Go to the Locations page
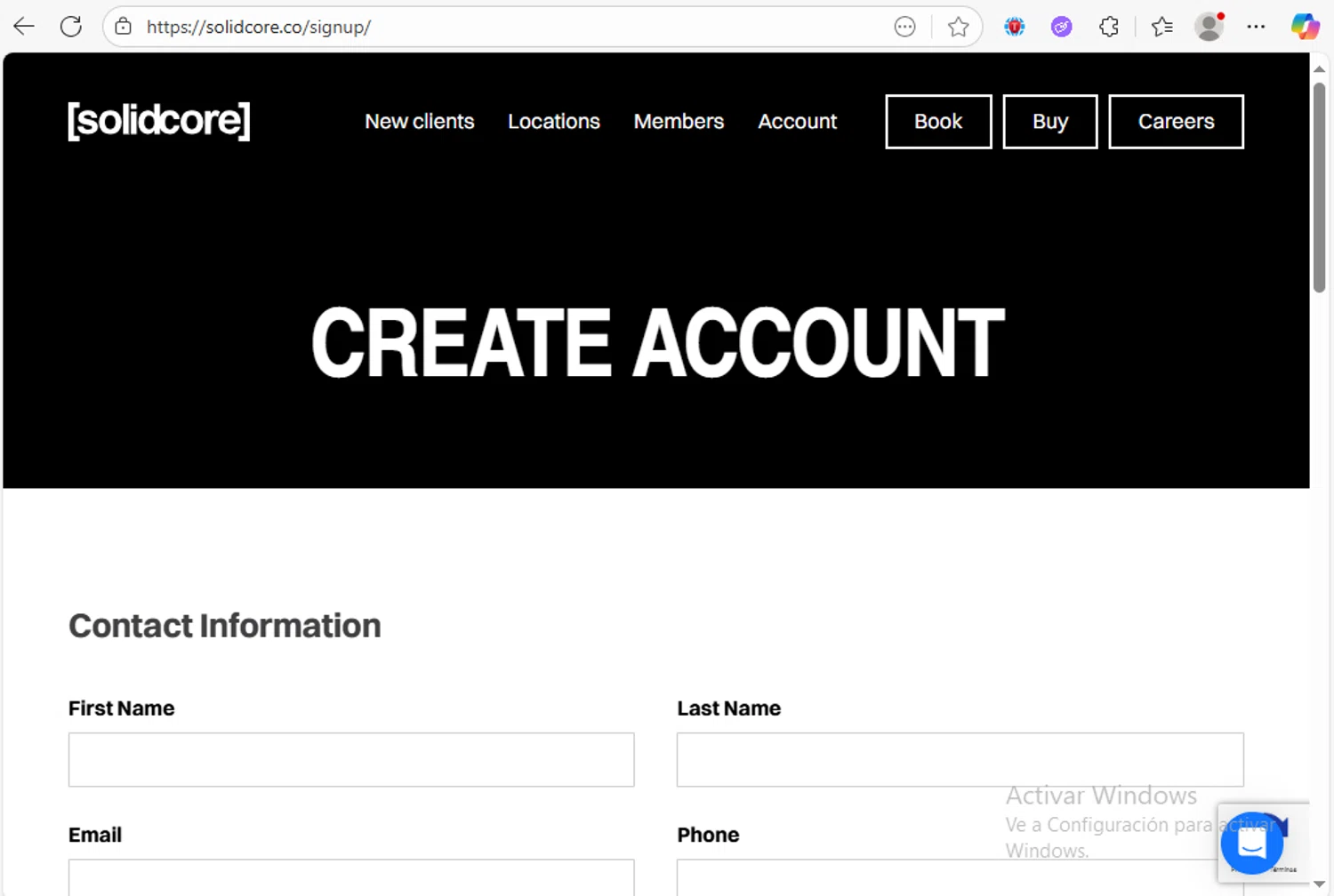The height and width of the screenshot is (896, 1334). [553, 121]
